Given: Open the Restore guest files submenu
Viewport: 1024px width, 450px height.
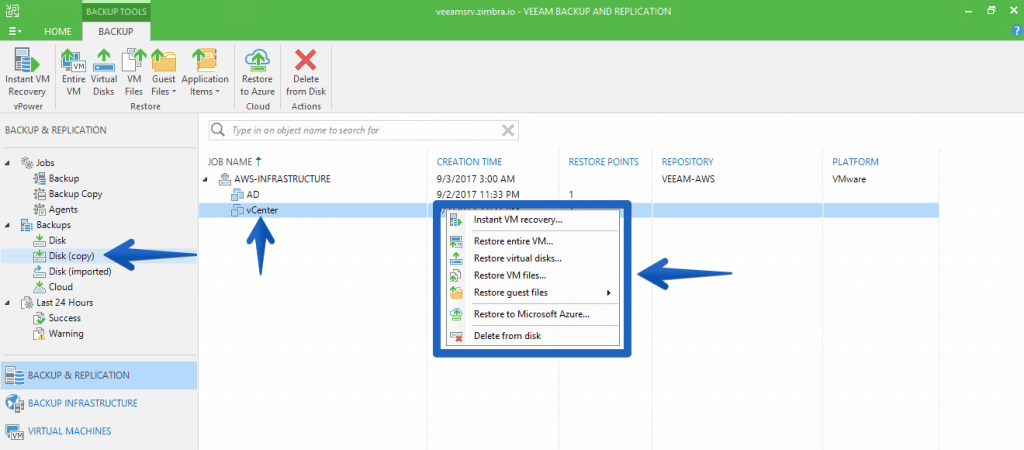Looking at the screenshot, I should click(x=531, y=293).
